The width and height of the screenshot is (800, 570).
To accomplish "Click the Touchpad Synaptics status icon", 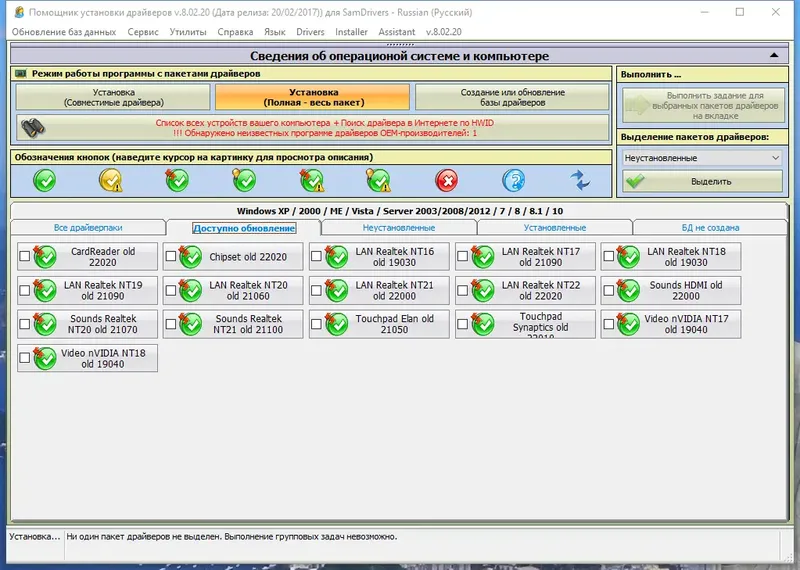I will [x=483, y=324].
